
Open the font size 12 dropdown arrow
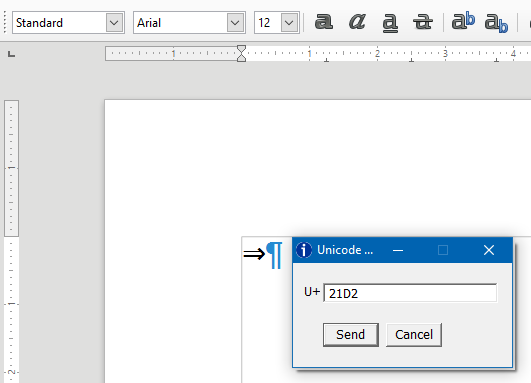click(x=289, y=23)
